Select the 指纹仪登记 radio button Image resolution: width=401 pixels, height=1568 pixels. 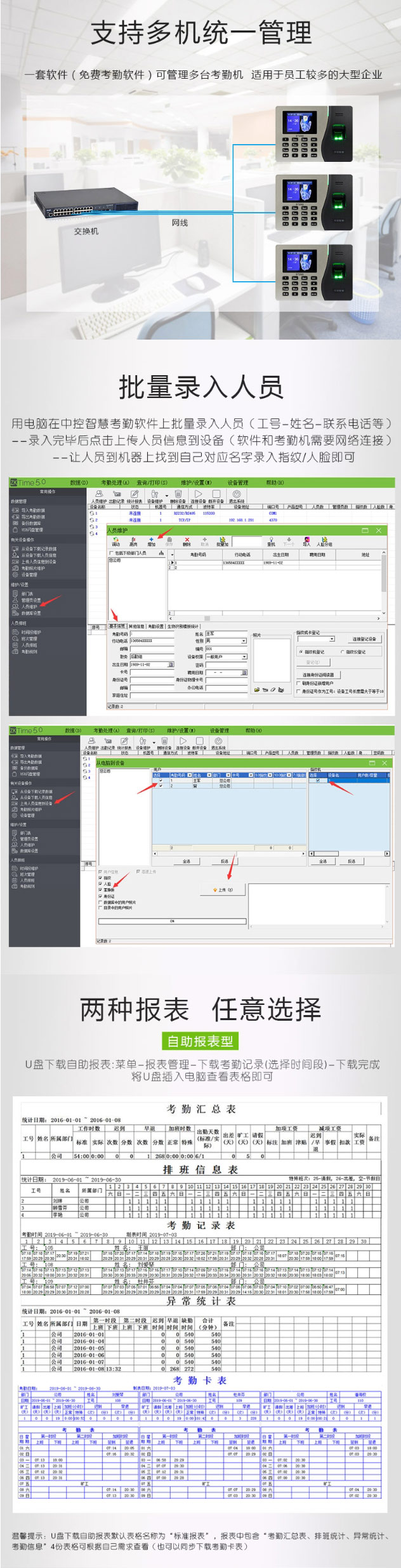point(301,651)
